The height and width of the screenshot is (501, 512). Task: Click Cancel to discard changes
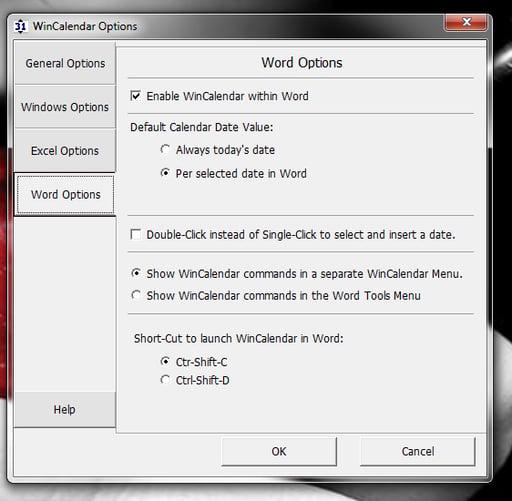tap(418, 451)
